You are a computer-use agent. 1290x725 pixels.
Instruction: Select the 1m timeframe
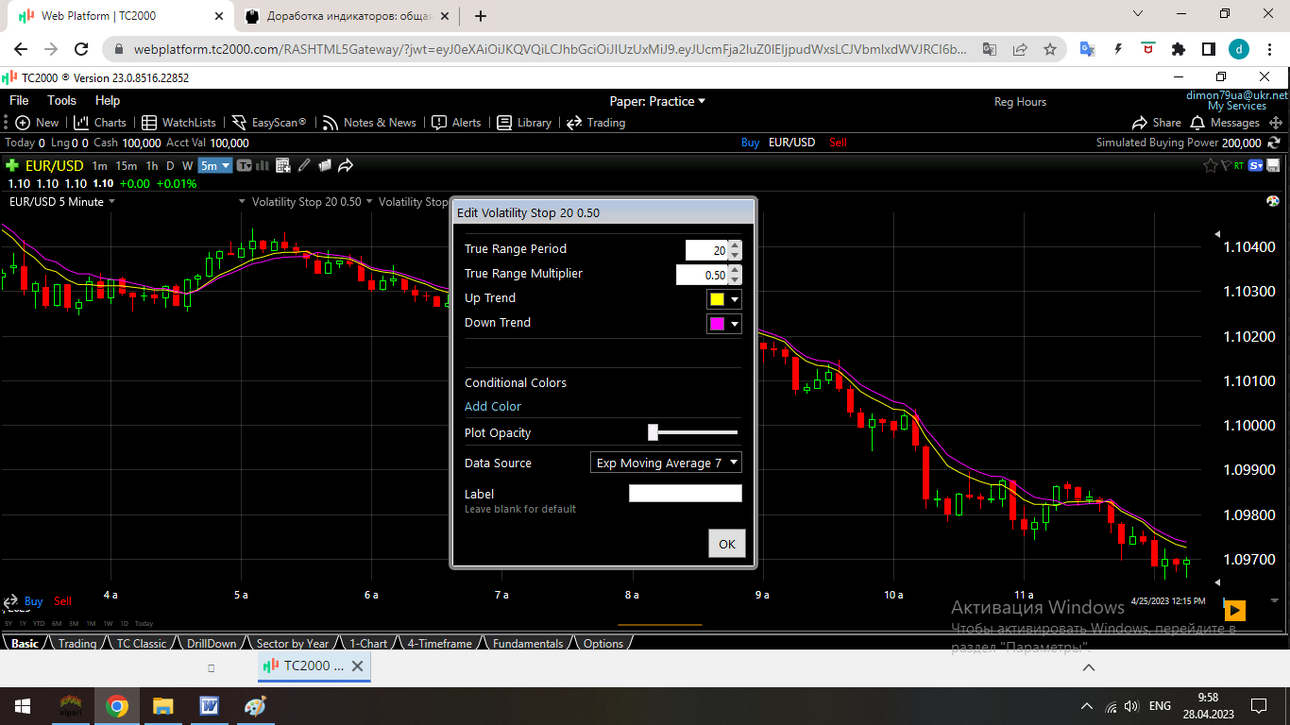[99, 165]
